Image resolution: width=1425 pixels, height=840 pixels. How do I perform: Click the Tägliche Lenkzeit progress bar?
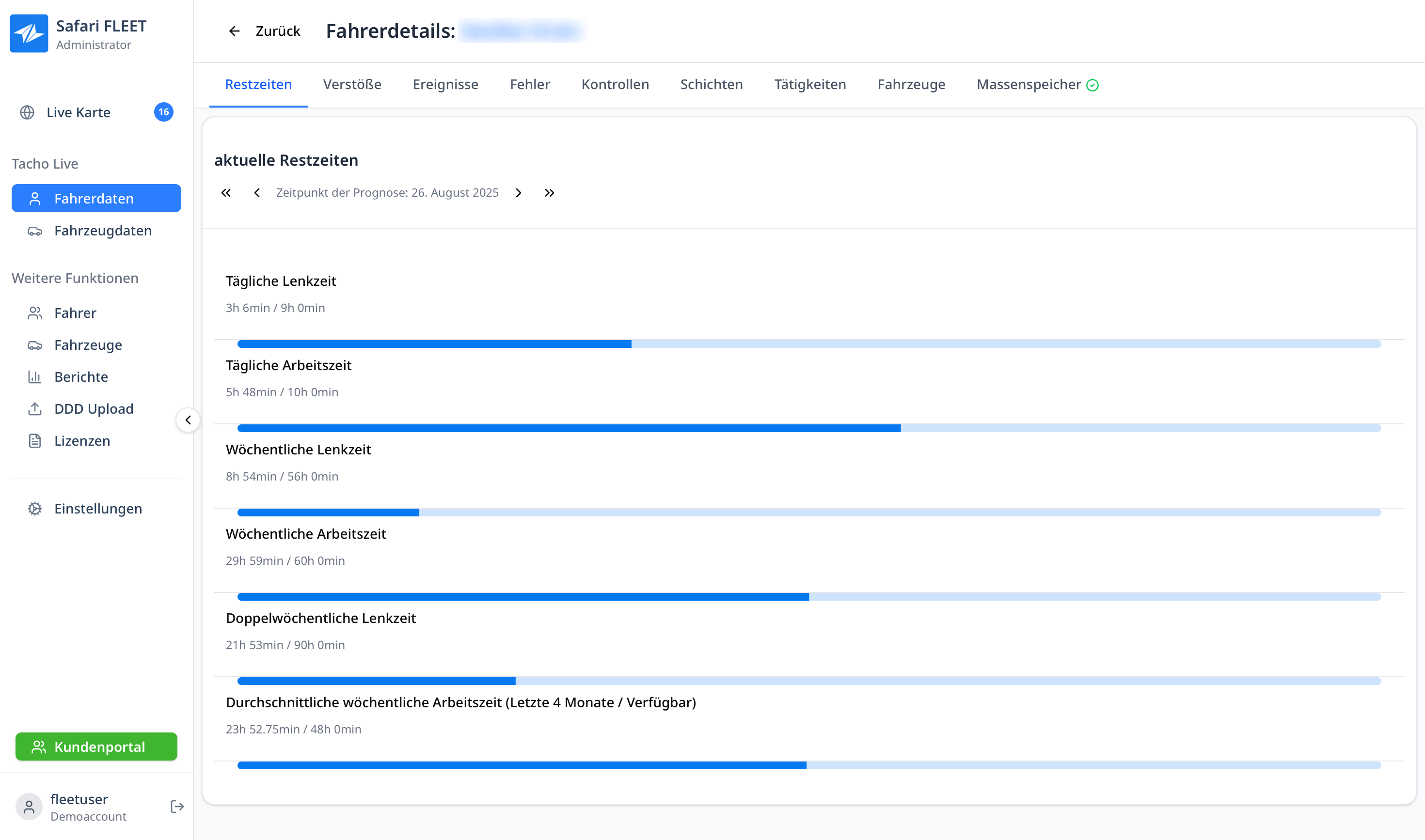click(809, 344)
